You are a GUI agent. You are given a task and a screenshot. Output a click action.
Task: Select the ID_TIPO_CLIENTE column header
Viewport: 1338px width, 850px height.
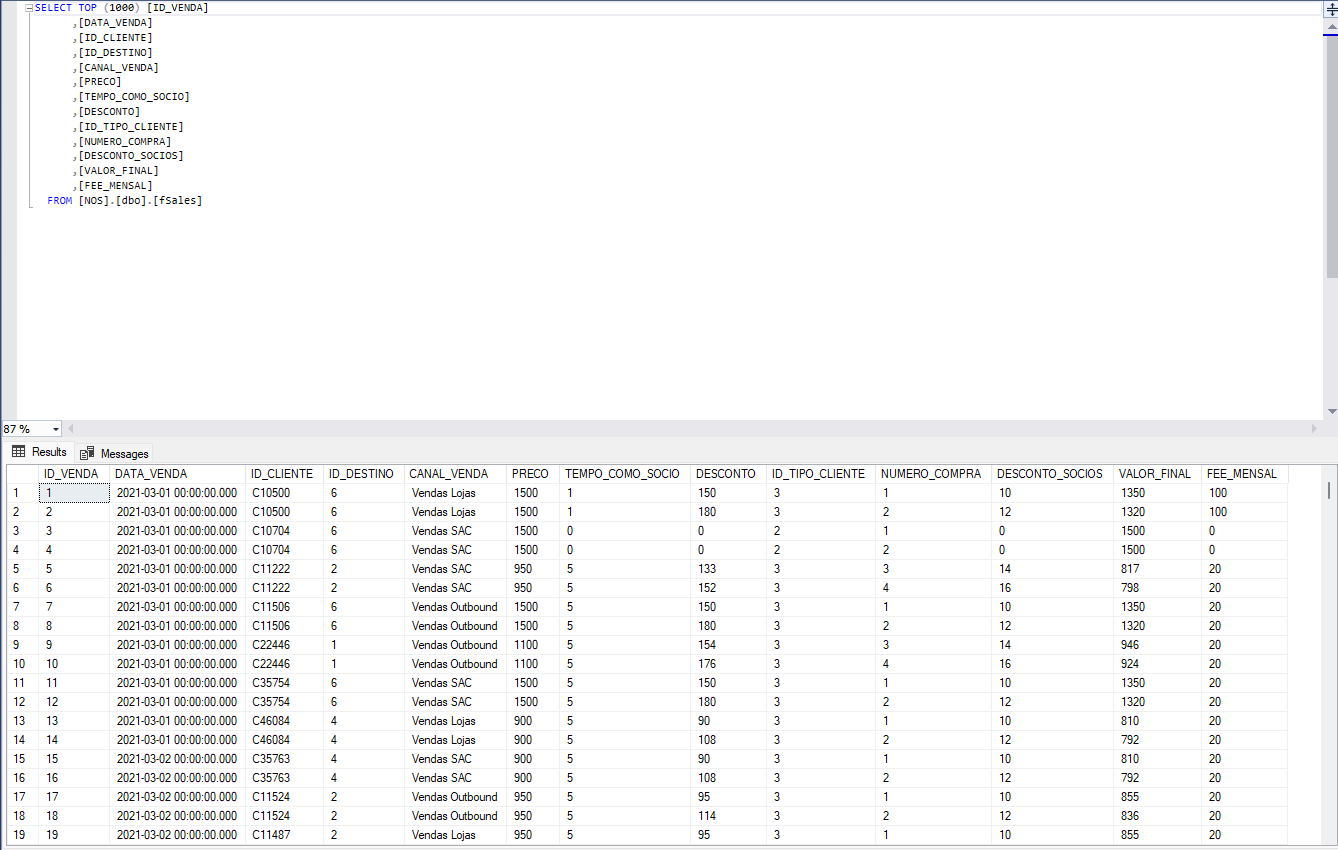click(821, 474)
